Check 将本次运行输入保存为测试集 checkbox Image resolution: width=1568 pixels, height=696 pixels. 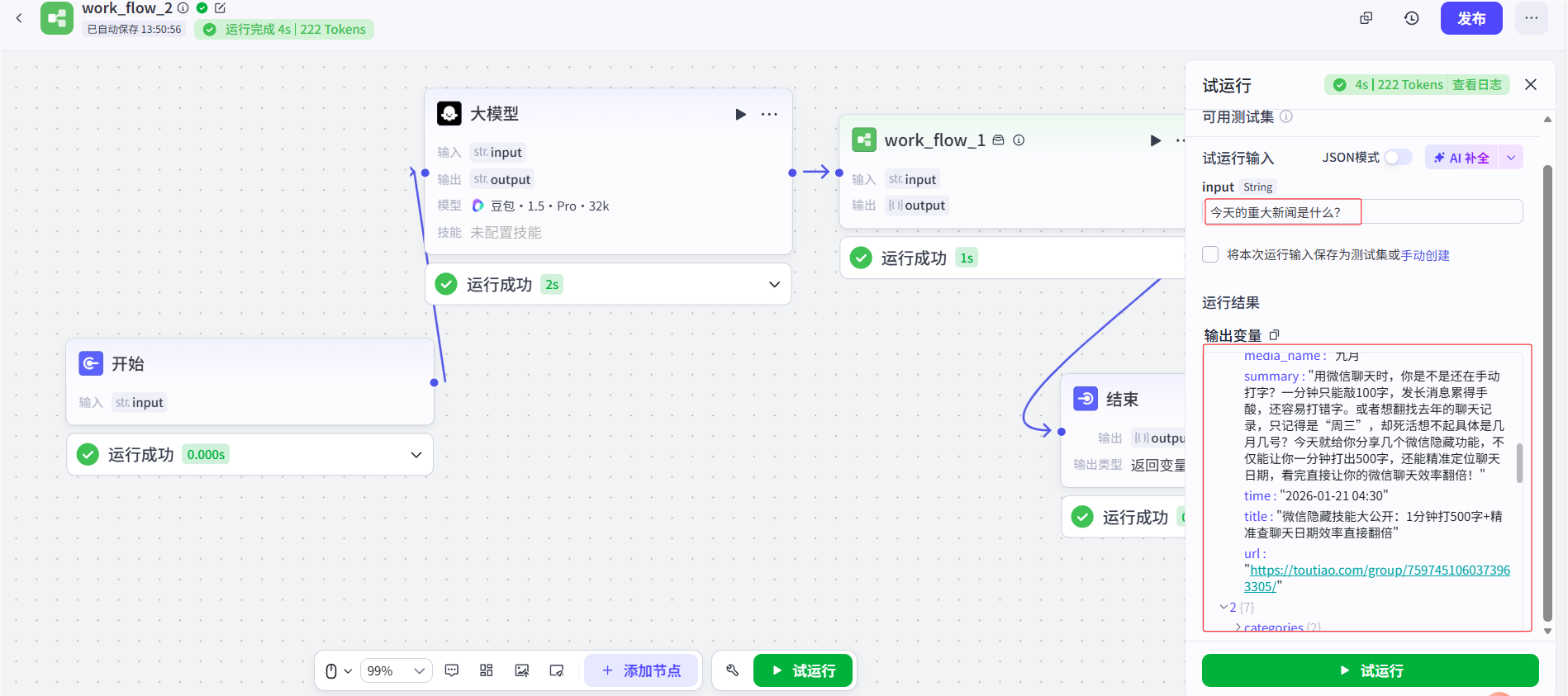pyautogui.click(x=1210, y=254)
